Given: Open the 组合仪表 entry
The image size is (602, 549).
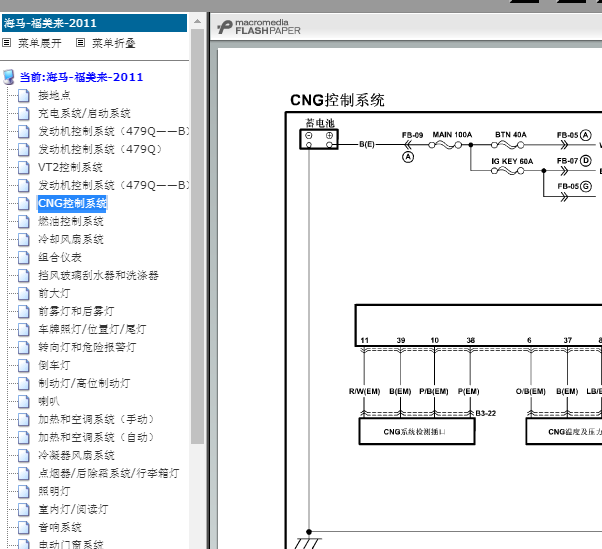Looking at the screenshot, I should tap(60, 258).
